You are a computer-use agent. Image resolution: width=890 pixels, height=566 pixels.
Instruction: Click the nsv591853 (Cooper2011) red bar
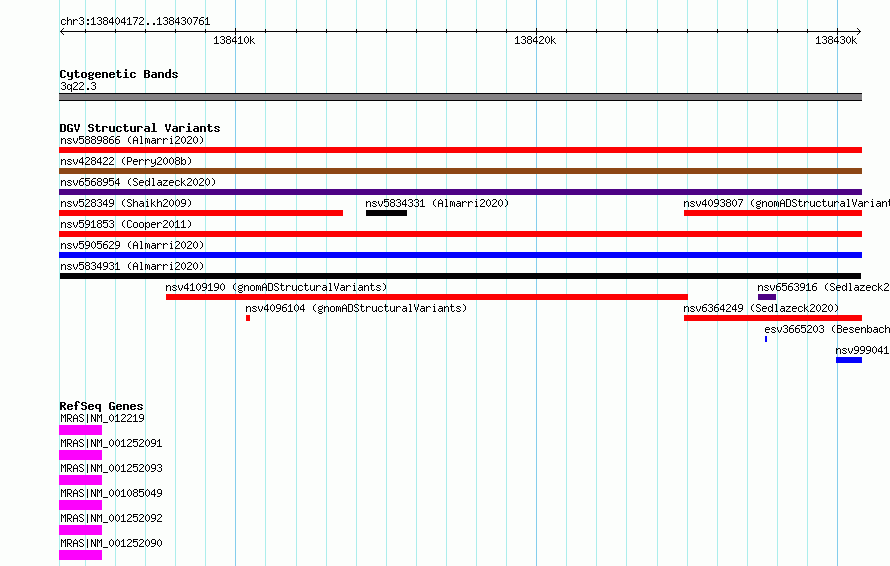coord(460,234)
